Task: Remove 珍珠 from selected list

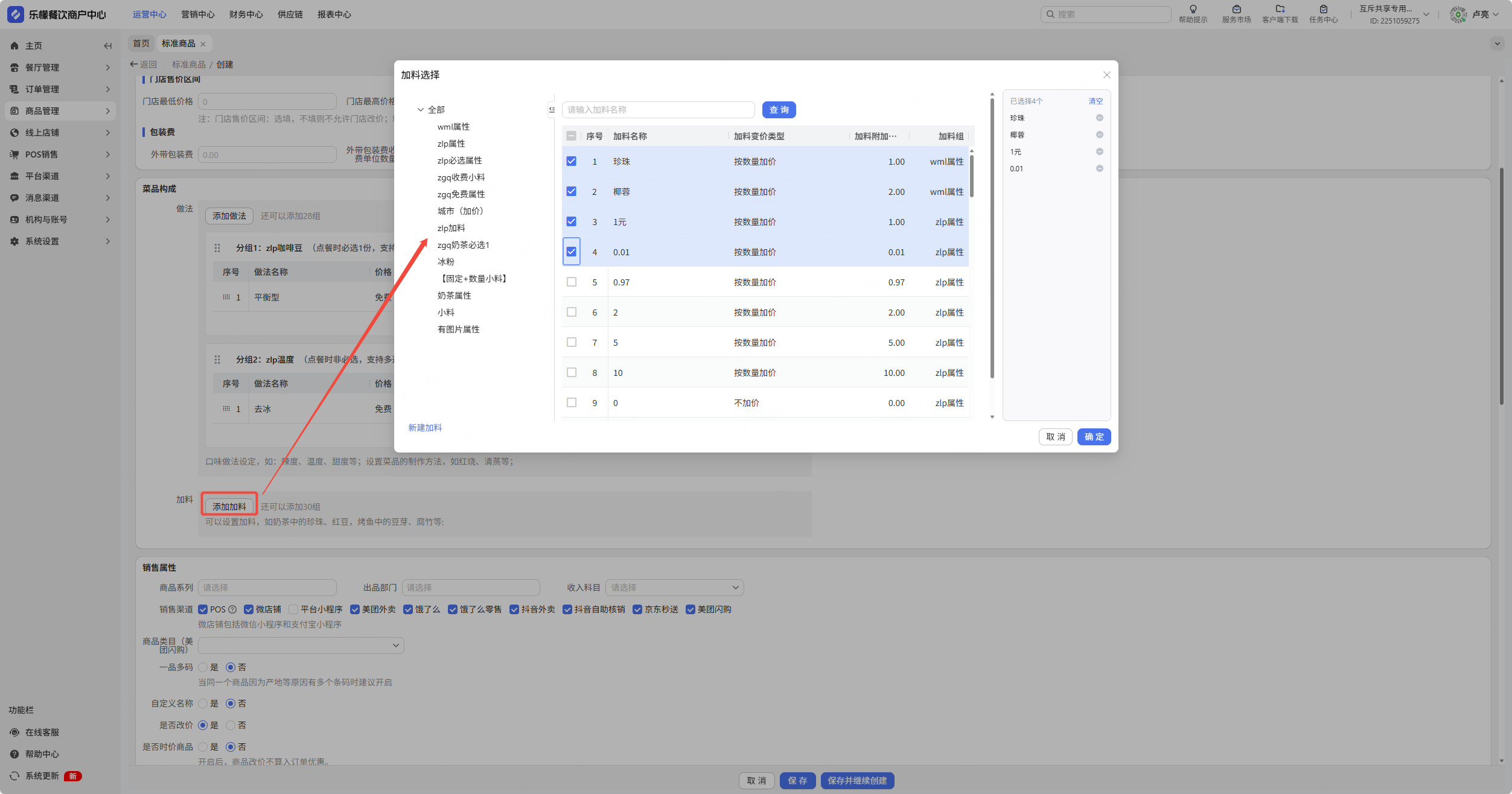Action: tap(1099, 118)
